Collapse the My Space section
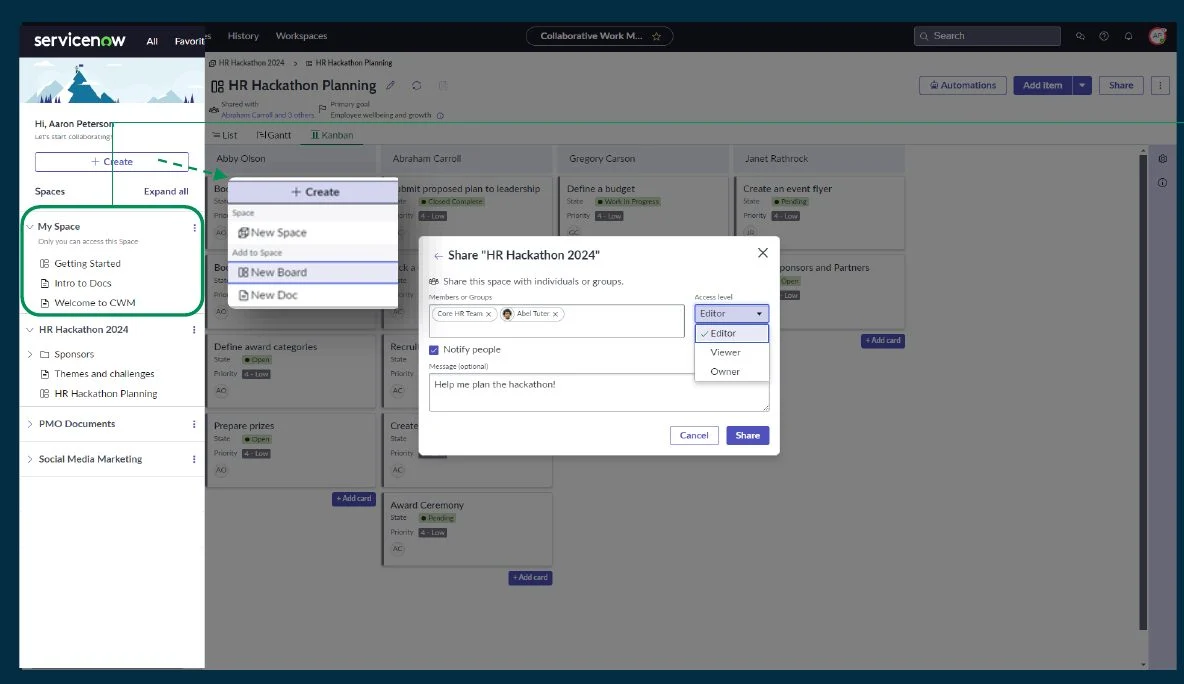This screenshot has height=684, width=1184. 30,226
